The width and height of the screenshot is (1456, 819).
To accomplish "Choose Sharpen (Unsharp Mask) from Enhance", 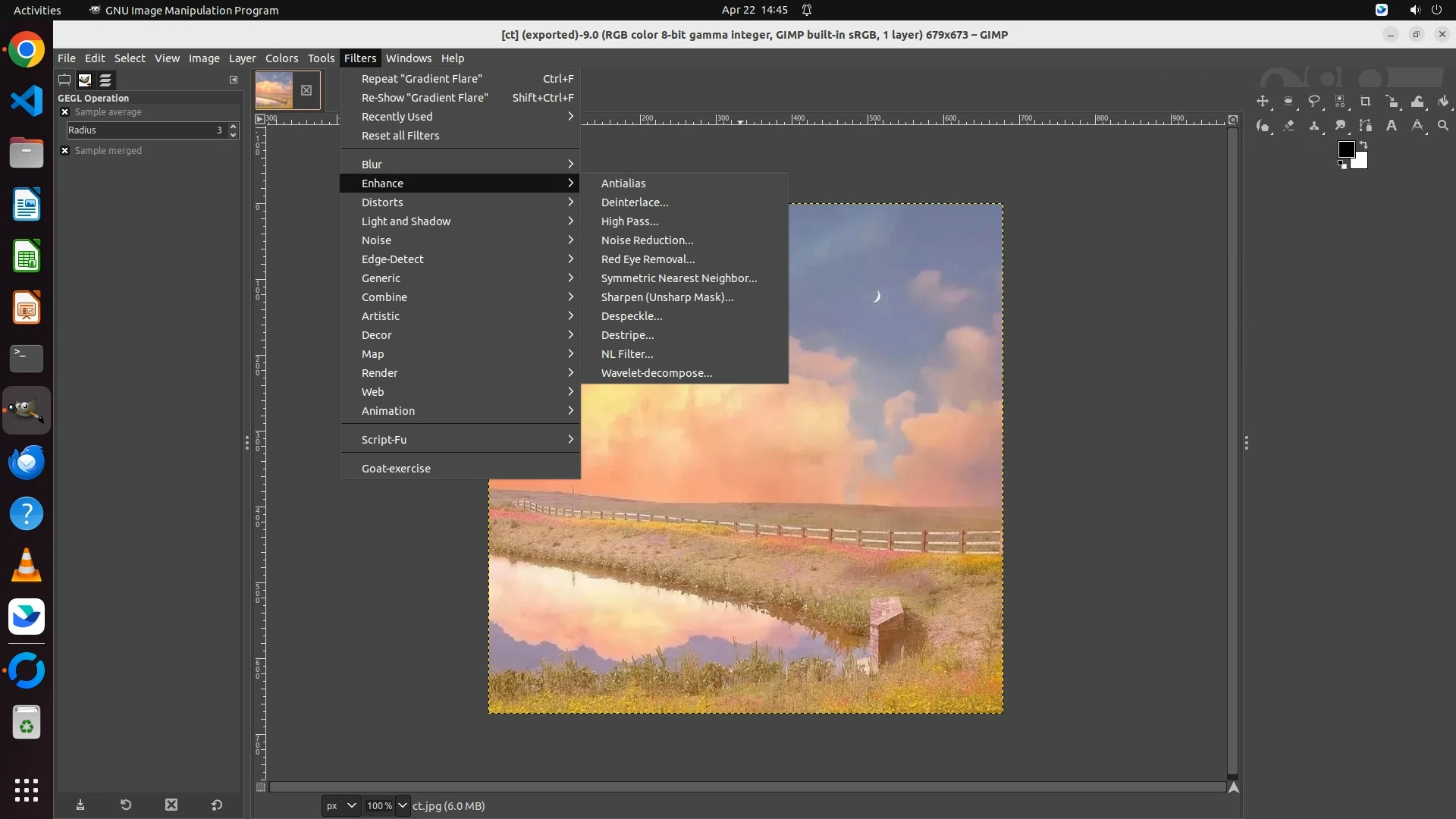I will [667, 297].
